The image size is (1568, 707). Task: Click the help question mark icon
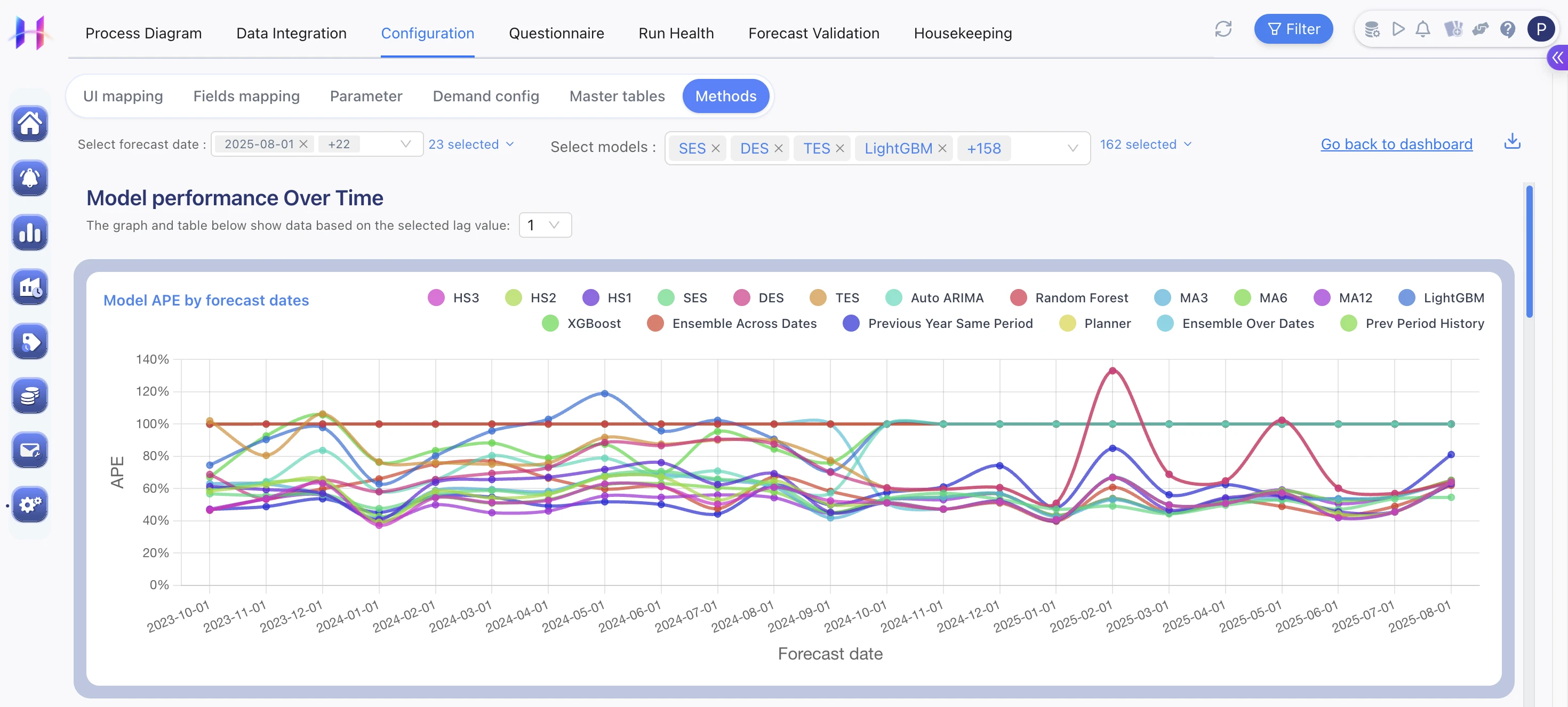1507,29
